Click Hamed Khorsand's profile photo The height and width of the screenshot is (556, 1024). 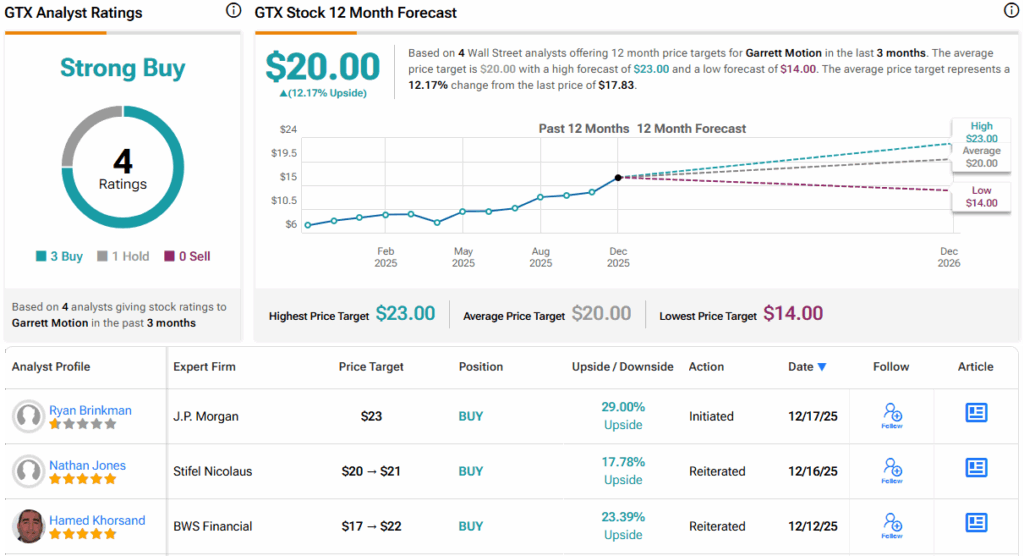point(28,526)
